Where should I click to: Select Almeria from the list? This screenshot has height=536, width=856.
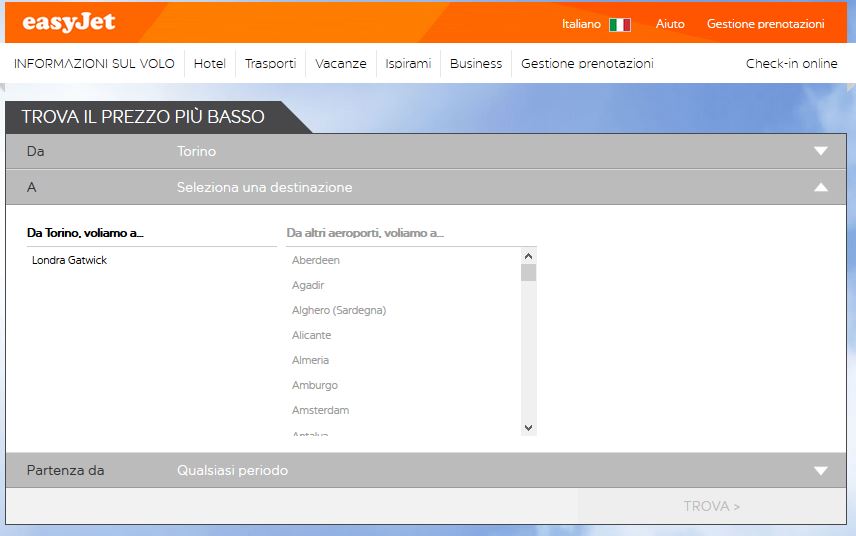pos(310,360)
